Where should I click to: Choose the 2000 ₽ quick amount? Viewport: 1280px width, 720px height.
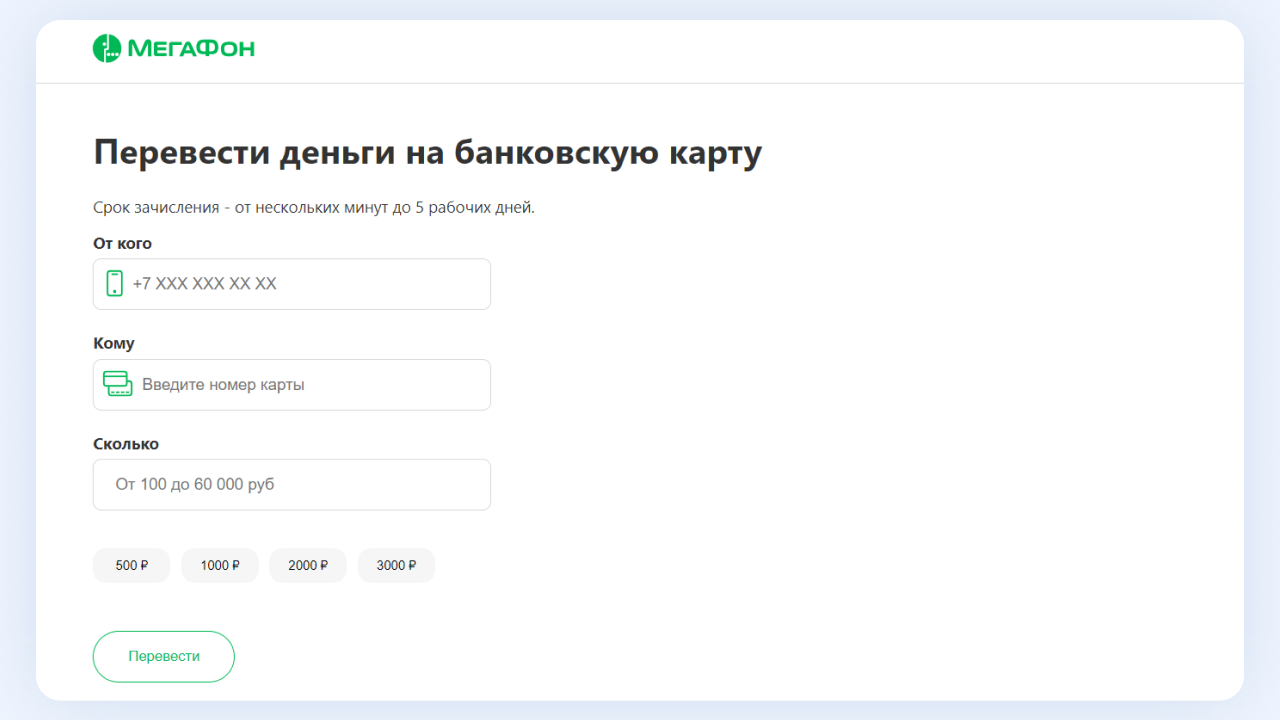pos(308,565)
